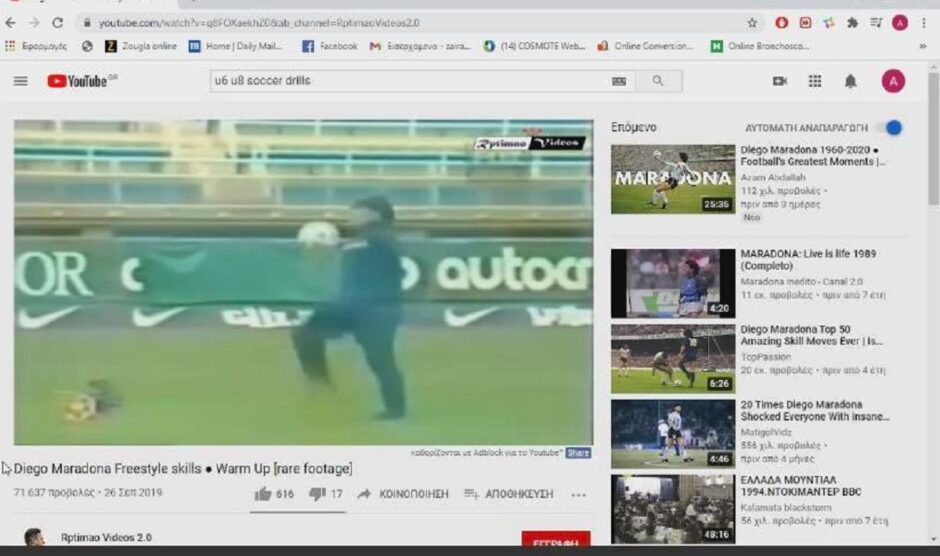Screen dimensions: 940x556
Task: Open the Opera red extension icon
Action: click(781, 23)
